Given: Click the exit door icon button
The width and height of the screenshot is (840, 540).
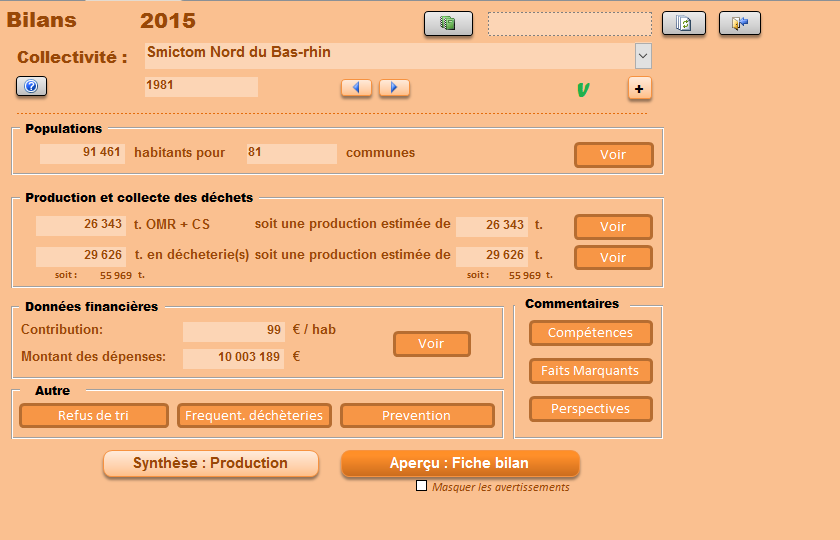Looking at the screenshot, I should (x=739, y=24).
